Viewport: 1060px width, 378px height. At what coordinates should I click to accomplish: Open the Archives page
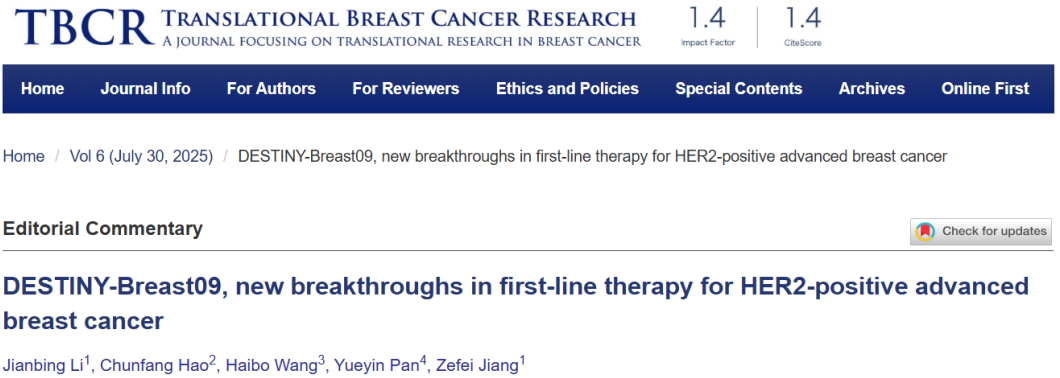coord(872,89)
